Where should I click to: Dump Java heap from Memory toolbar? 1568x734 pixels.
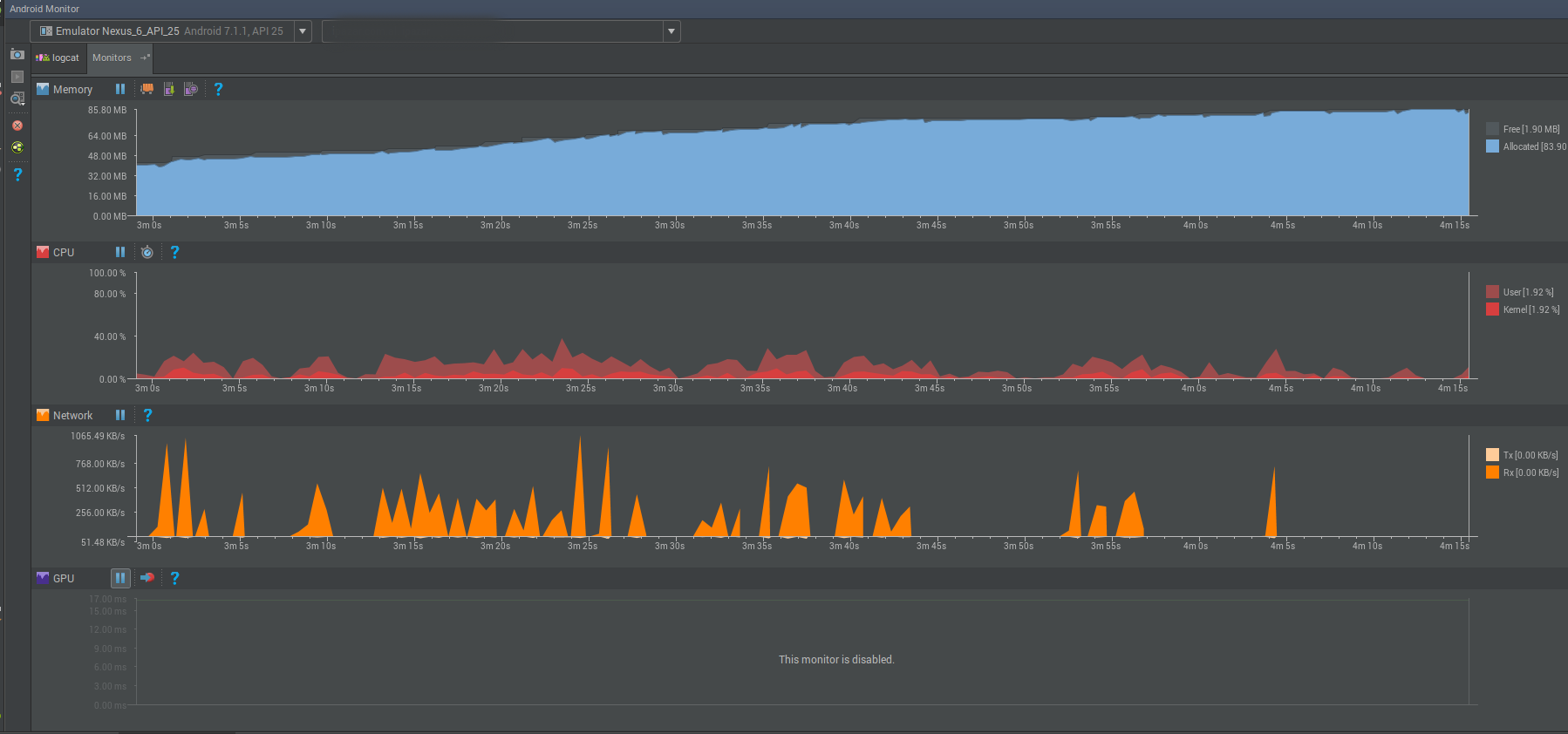point(169,89)
